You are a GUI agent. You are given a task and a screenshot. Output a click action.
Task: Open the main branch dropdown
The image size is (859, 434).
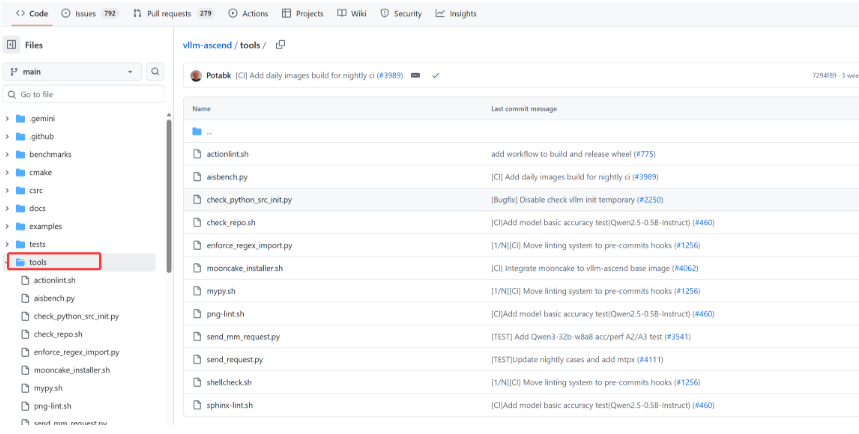click(x=72, y=72)
